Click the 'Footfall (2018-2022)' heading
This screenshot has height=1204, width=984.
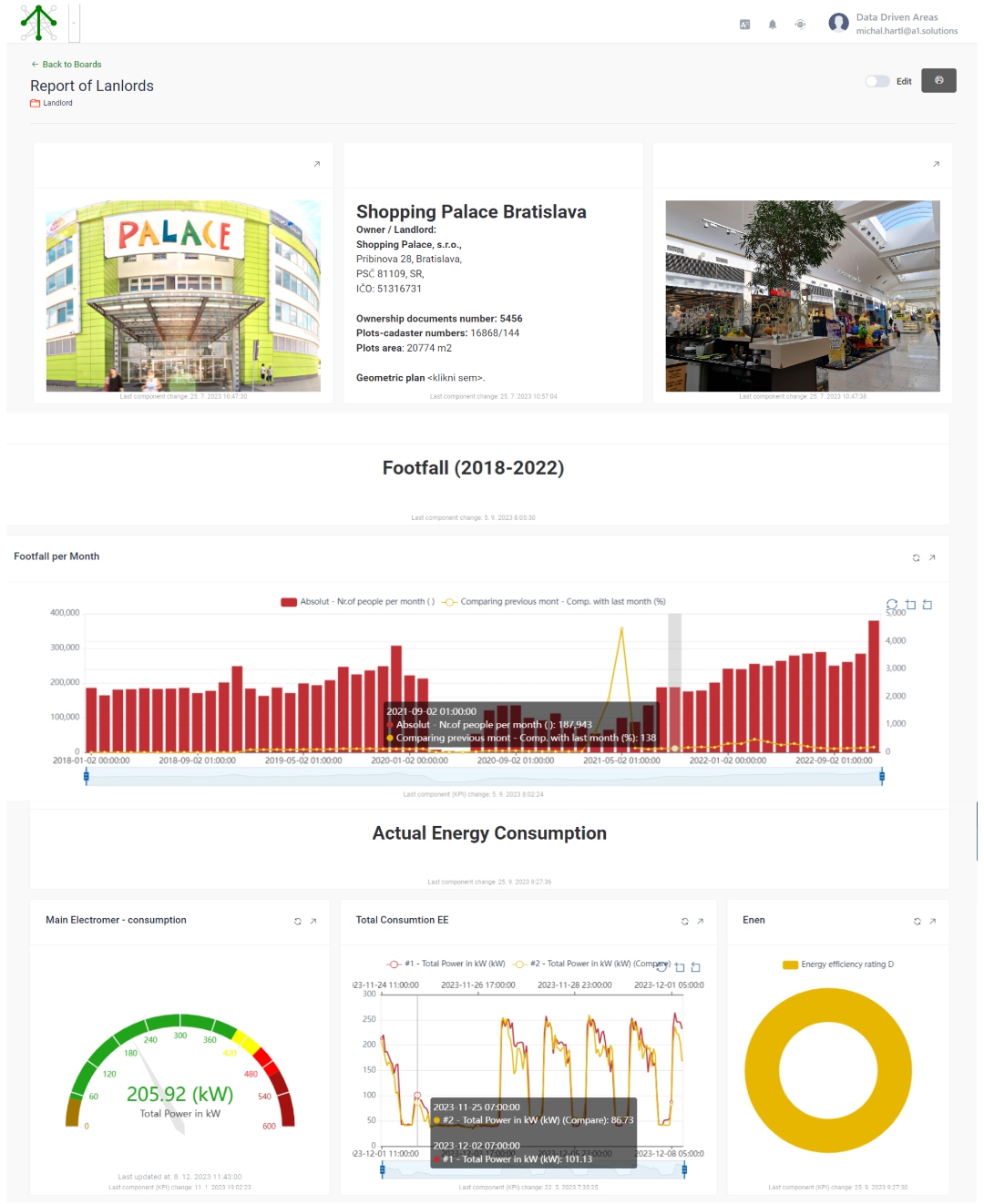point(473,468)
